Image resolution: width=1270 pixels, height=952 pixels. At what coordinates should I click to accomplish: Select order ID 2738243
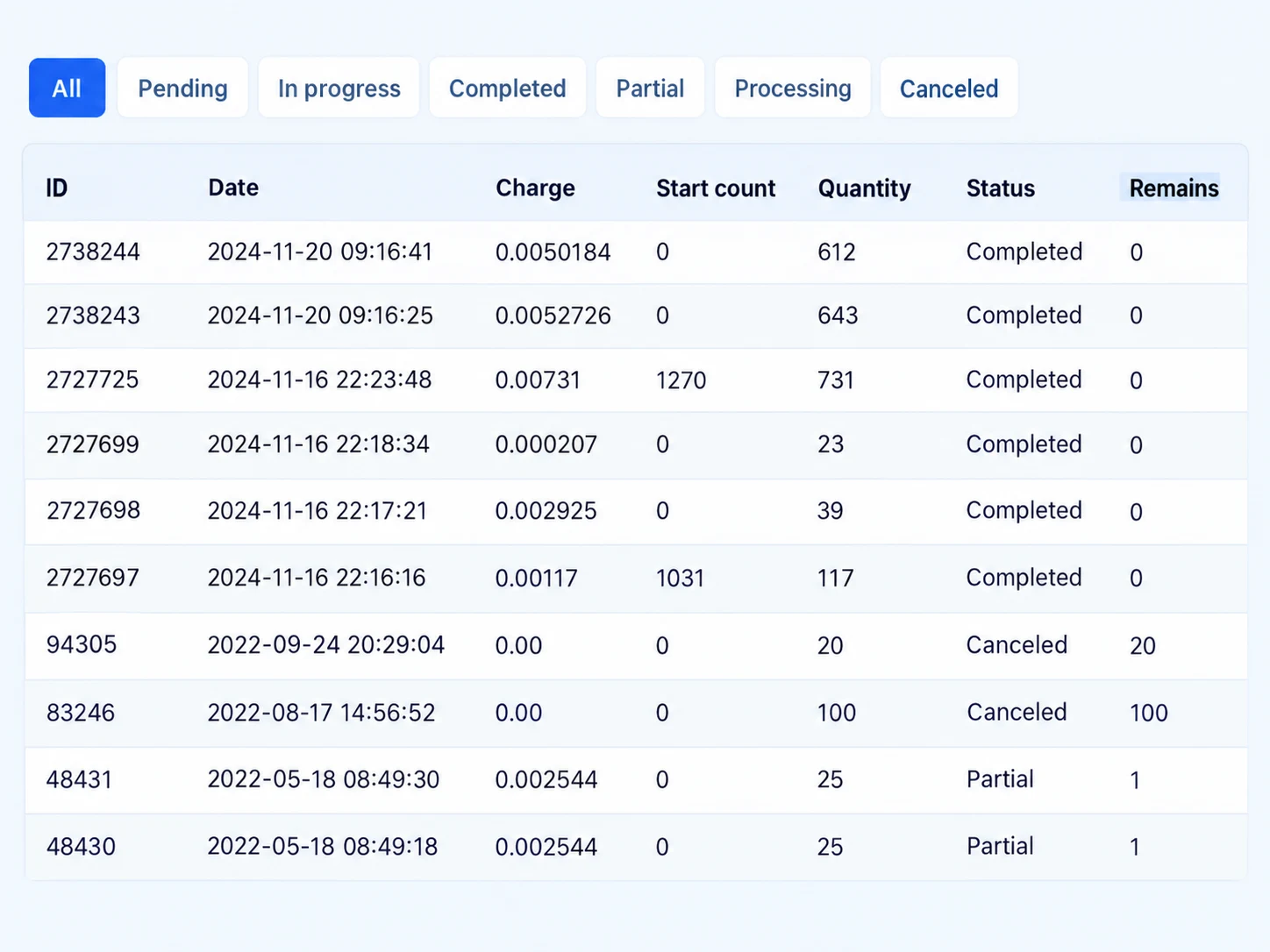coord(93,315)
